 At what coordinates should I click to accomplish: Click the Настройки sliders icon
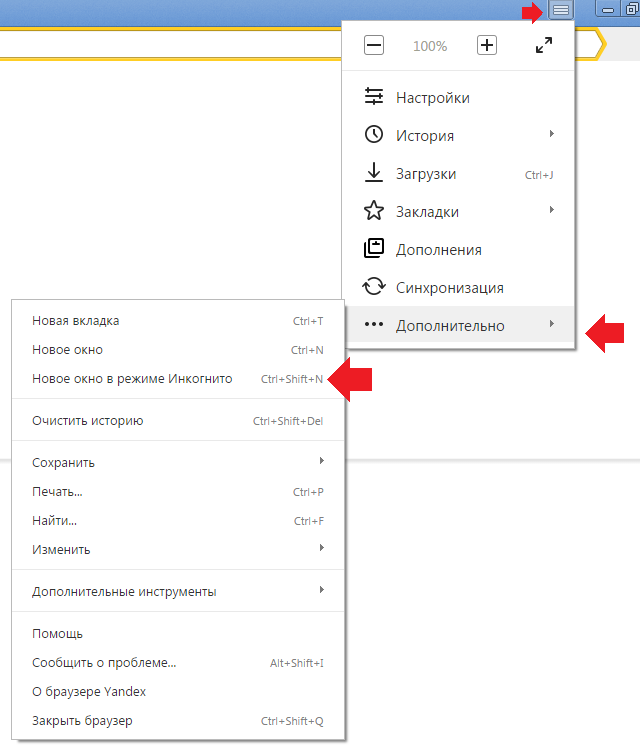pos(374,97)
